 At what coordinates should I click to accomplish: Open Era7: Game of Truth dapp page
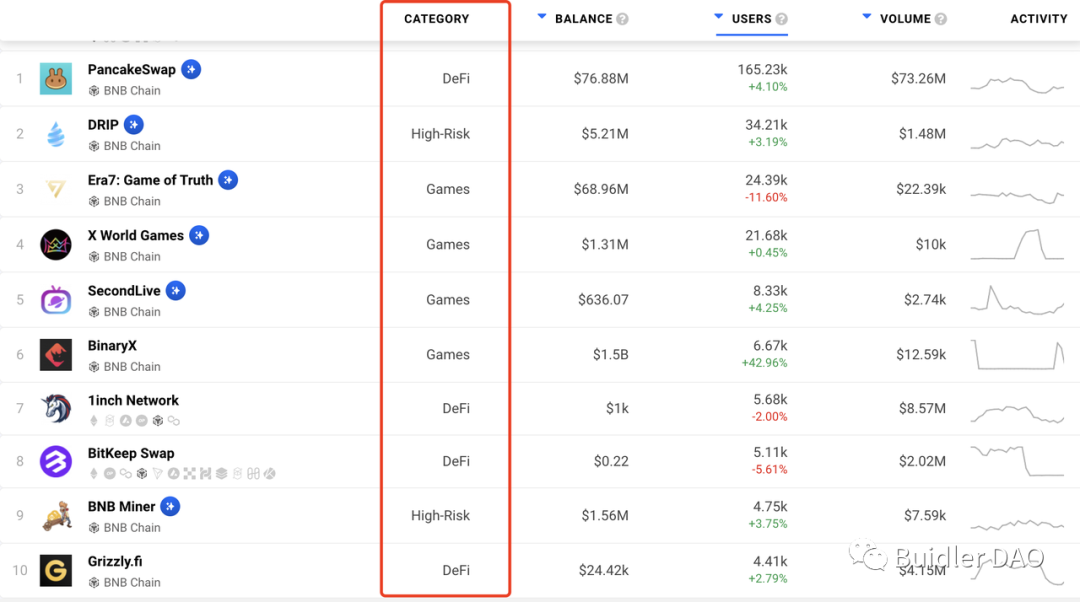pyautogui.click(x=150, y=180)
